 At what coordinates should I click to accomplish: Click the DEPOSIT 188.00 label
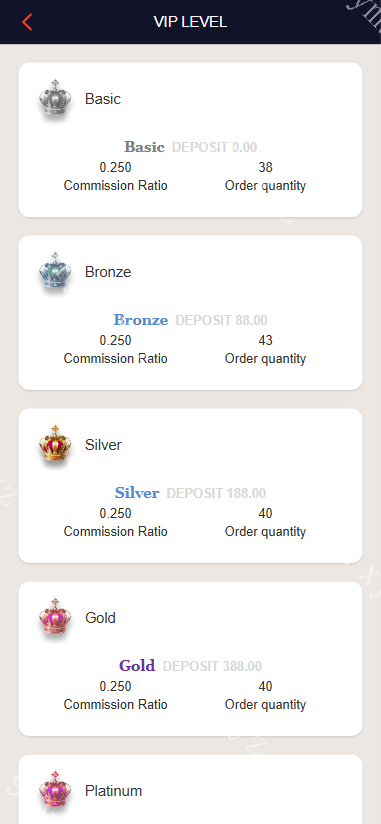coord(216,493)
